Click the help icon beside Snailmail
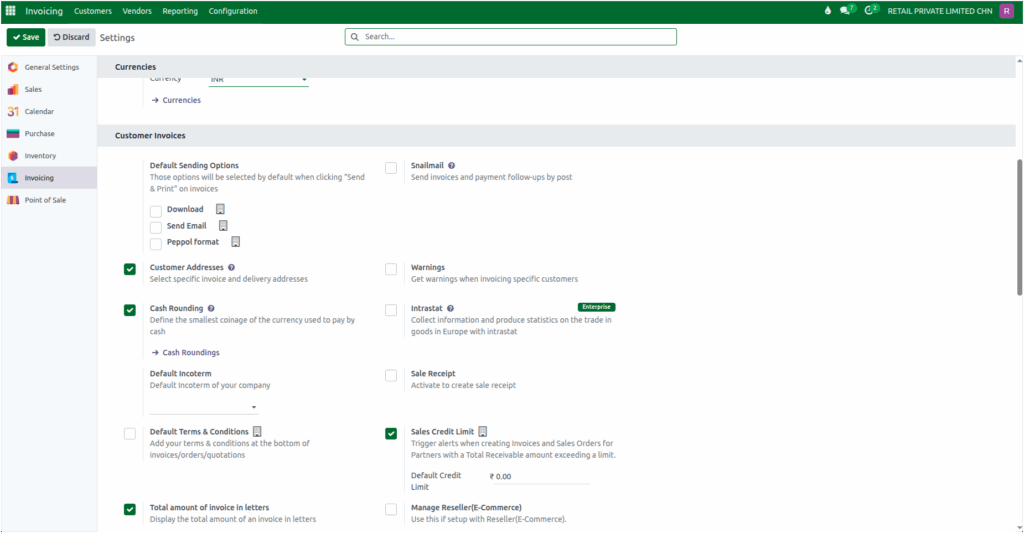Image resolution: width=1024 pixels, height=533 pixels. pyautogui.click(x=451, y=166)
